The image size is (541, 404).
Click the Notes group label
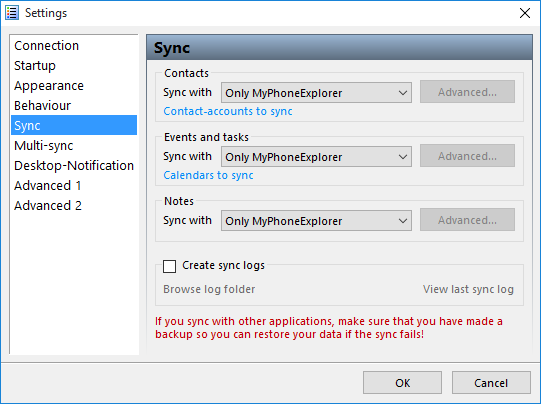179,201
